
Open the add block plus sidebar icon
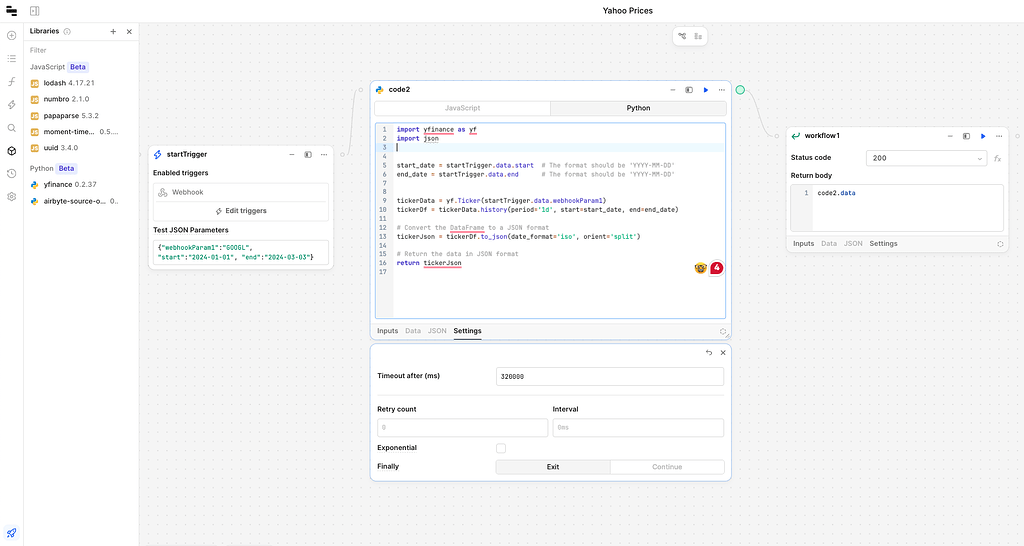point(12,35)
